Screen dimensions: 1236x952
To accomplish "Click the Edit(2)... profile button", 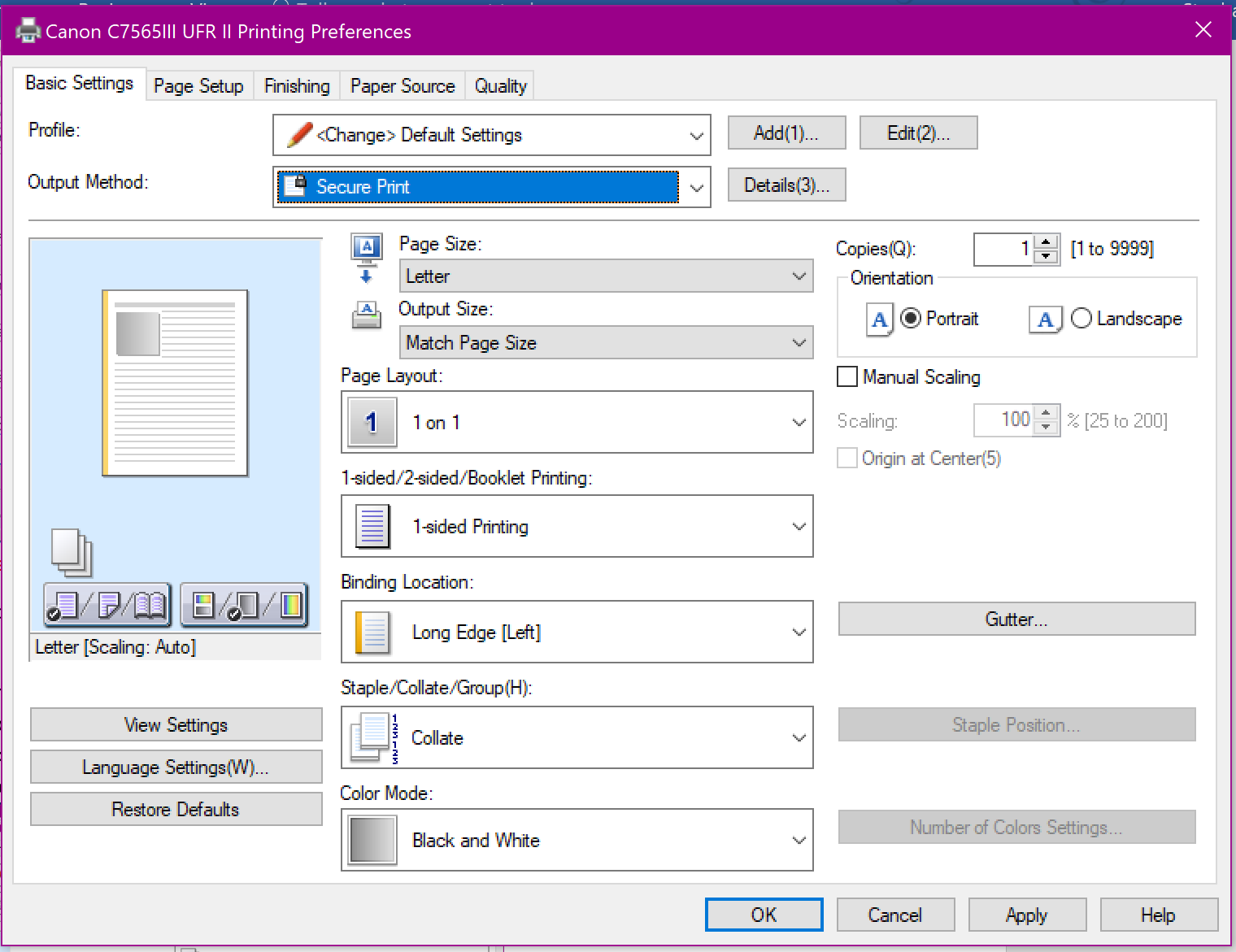I will pos(918,133).
